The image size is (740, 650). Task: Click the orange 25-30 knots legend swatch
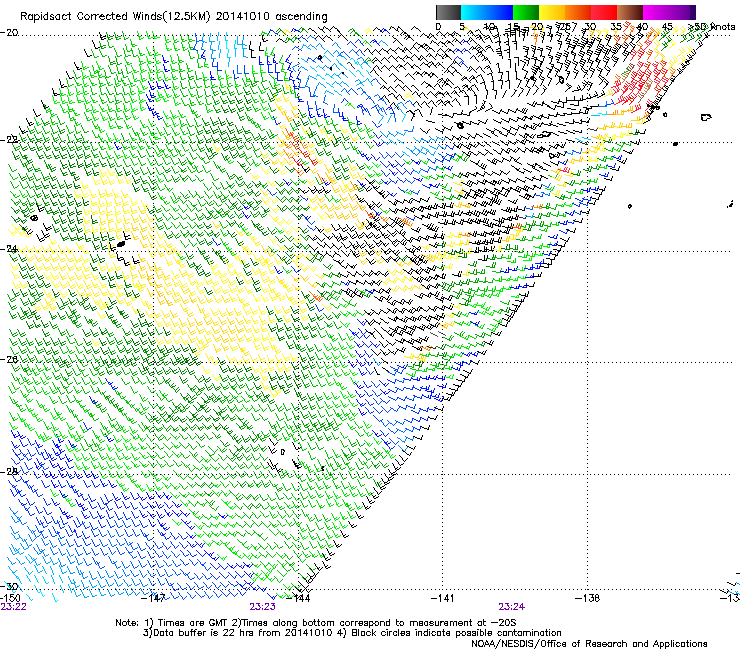pos(578,12)
